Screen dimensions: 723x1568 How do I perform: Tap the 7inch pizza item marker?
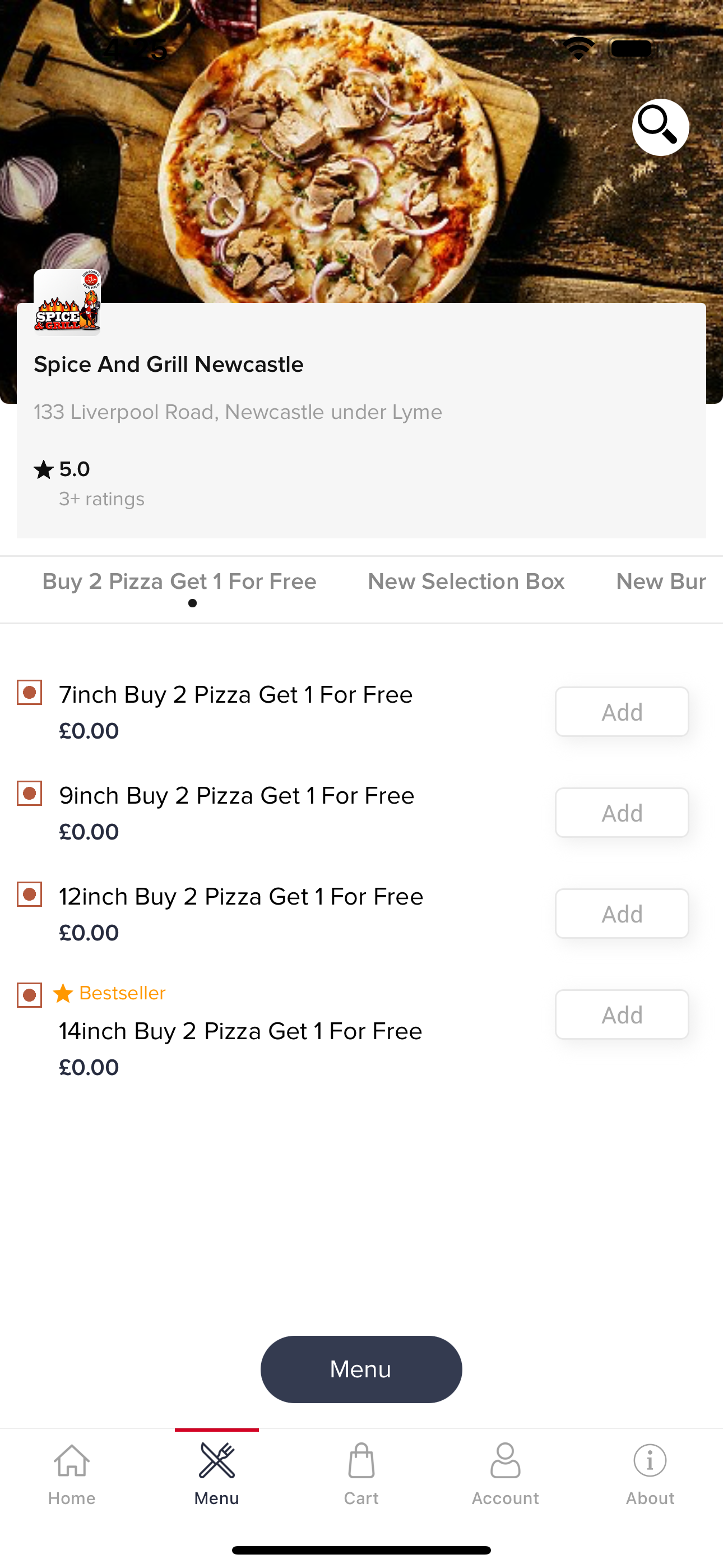[29, 692]
